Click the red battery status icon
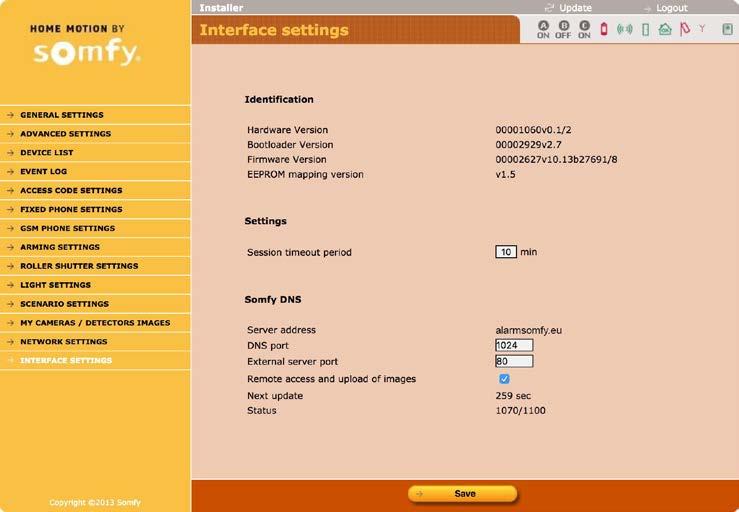 (604, 29)
